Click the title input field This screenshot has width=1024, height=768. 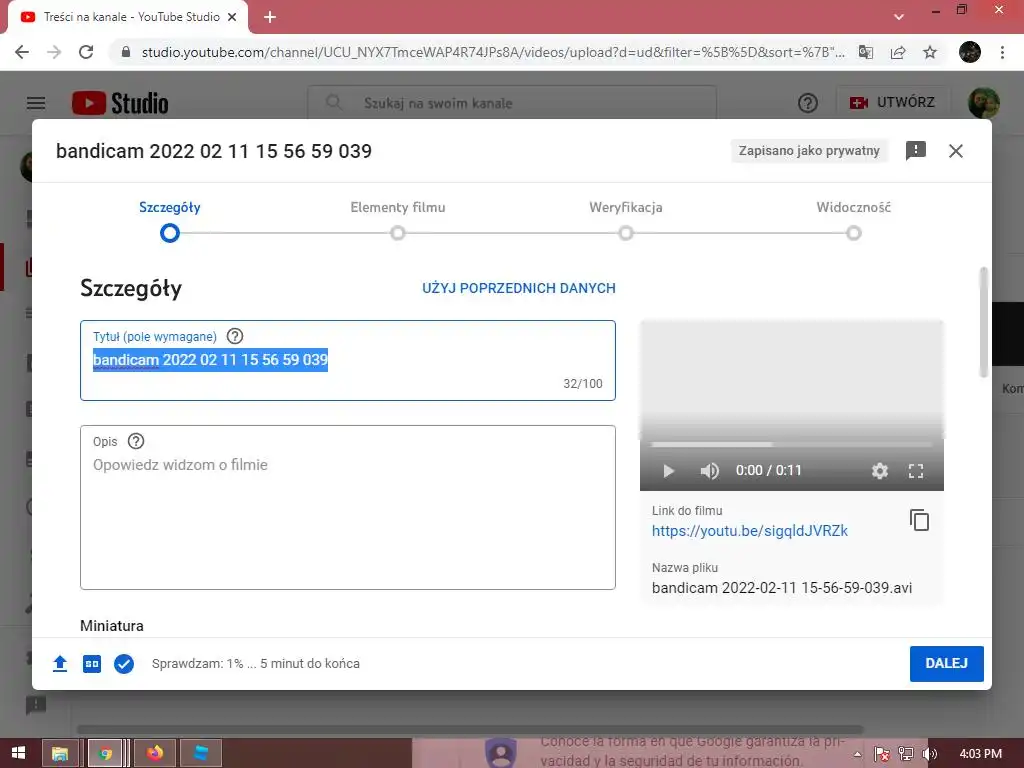[x=347, y=360]
